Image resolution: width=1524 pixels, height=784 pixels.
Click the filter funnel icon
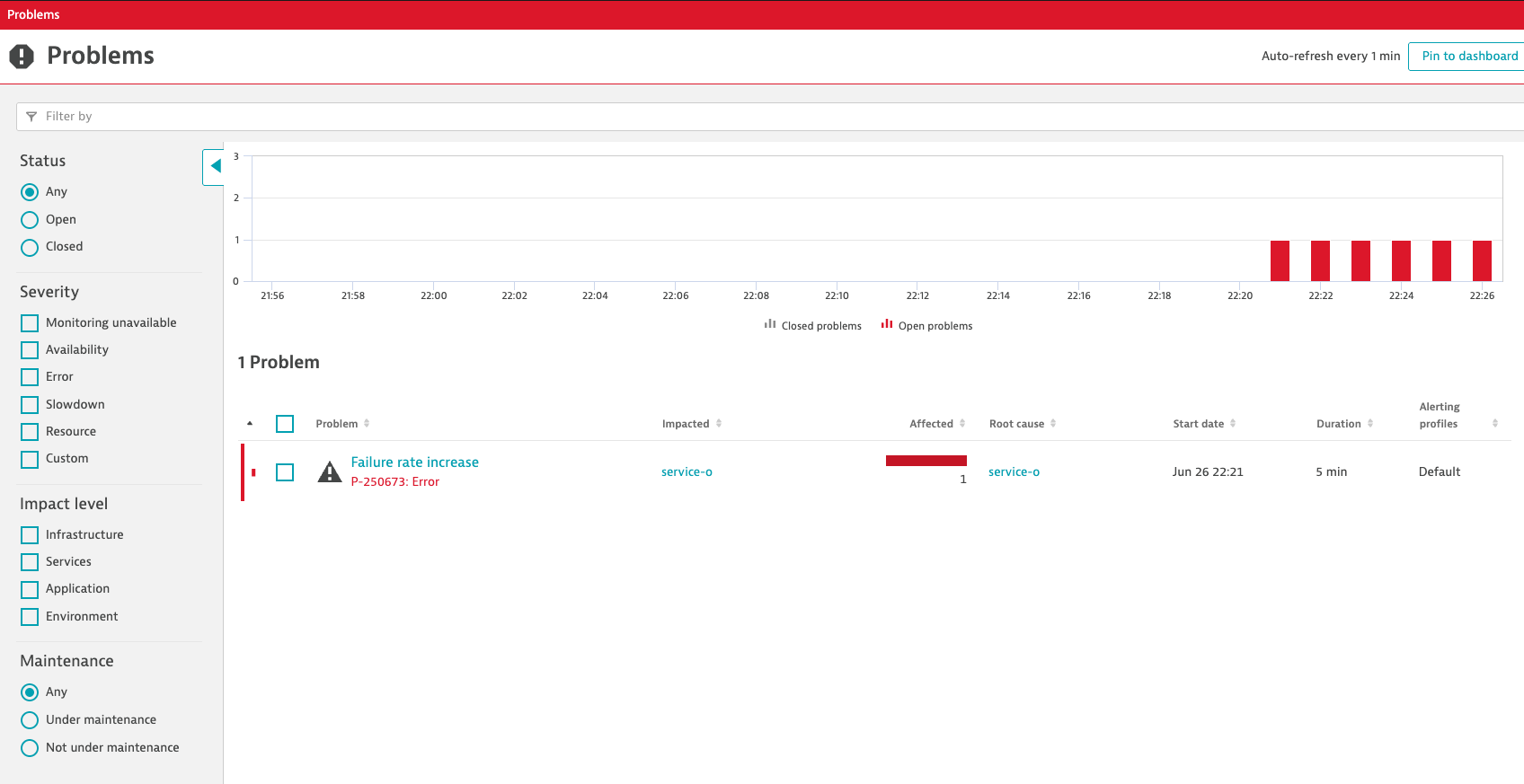pos(31,117)
